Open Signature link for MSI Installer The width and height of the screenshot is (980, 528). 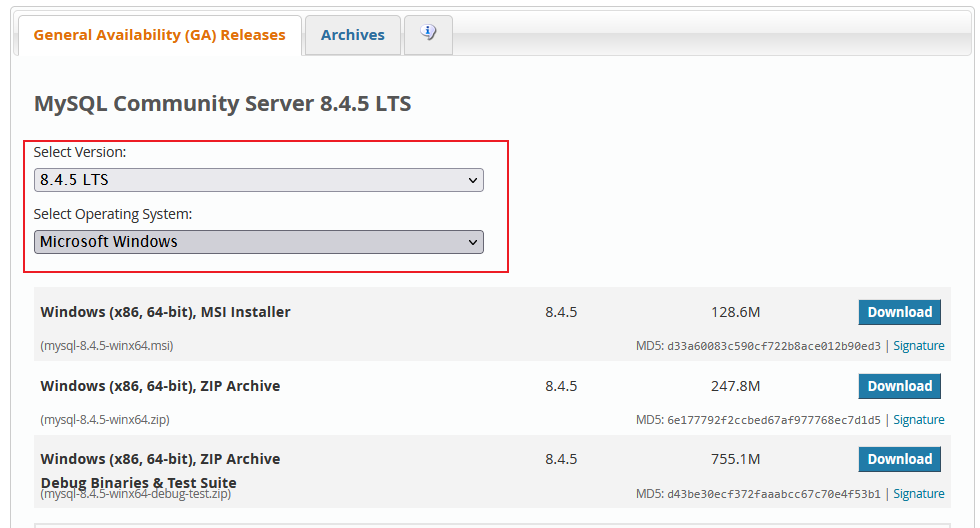tap(919, 346)
